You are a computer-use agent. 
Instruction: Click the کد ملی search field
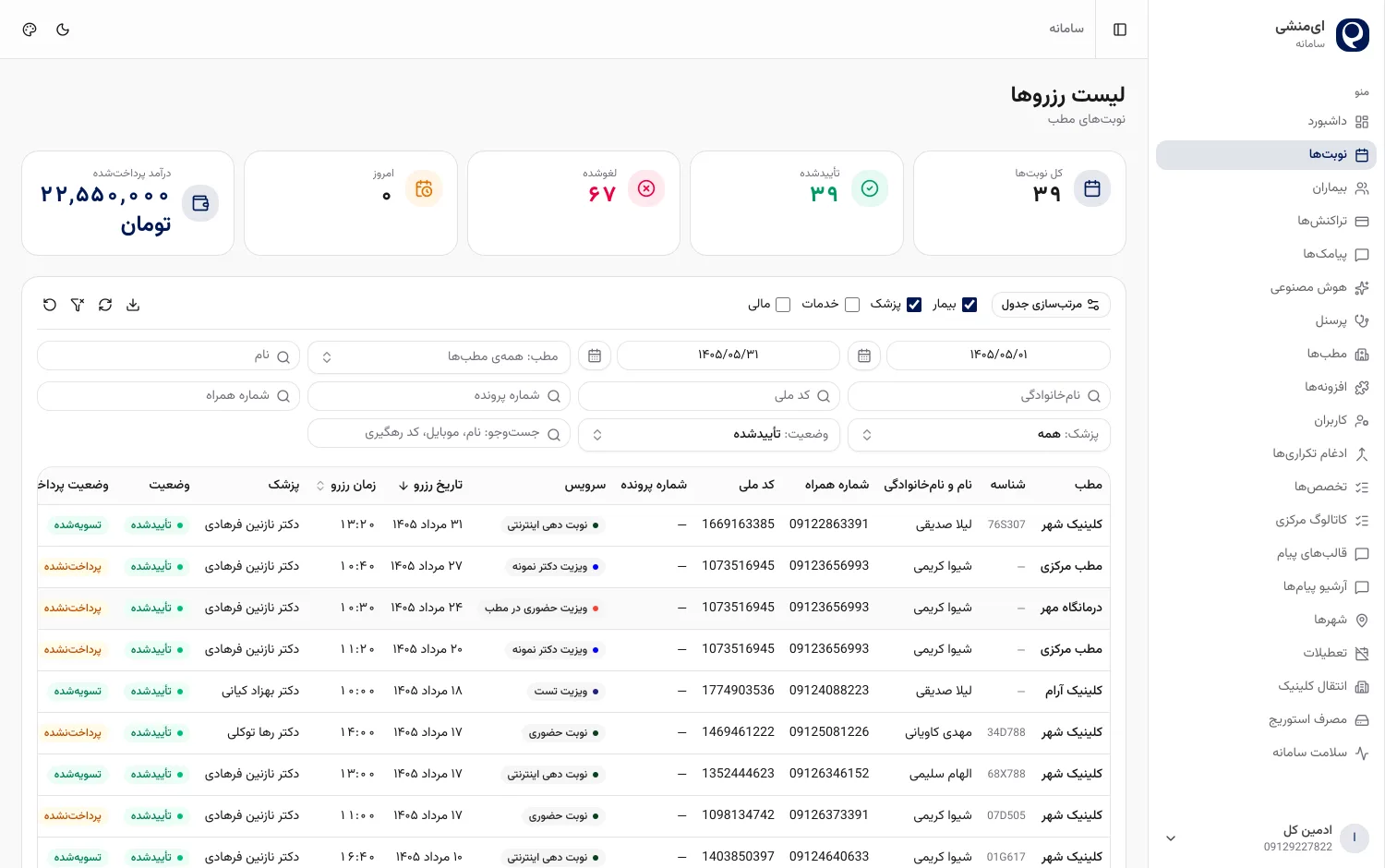point(709,396)
